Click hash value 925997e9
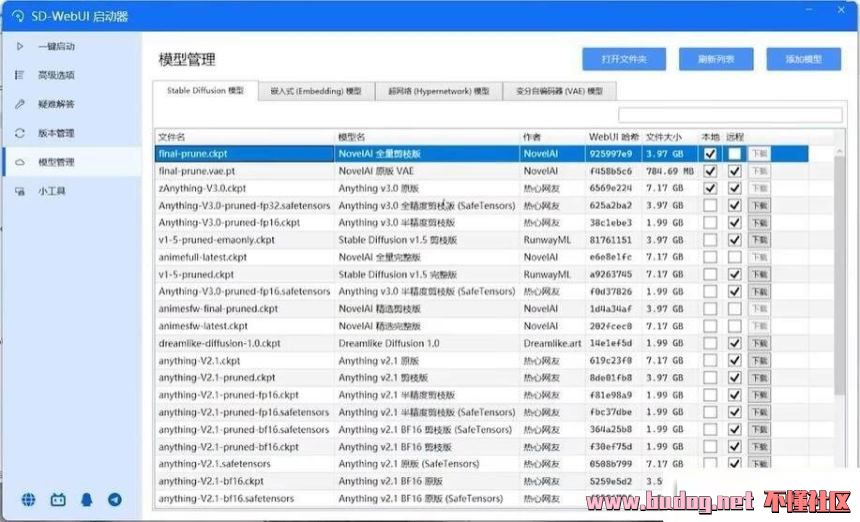 (611, 154)
